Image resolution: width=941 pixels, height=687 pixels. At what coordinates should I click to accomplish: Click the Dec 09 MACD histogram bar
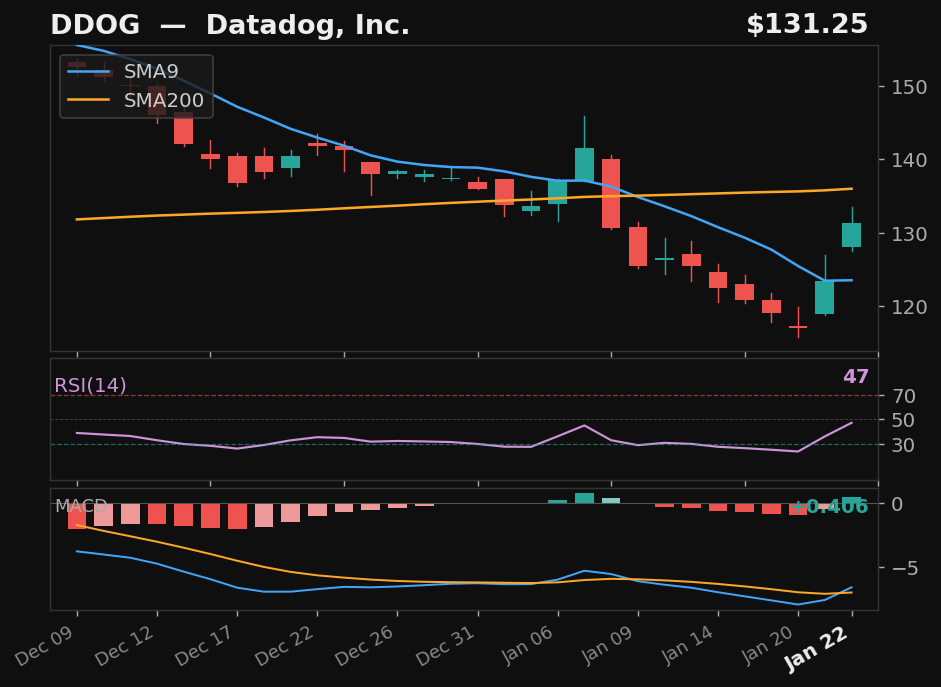coord(77,516)
